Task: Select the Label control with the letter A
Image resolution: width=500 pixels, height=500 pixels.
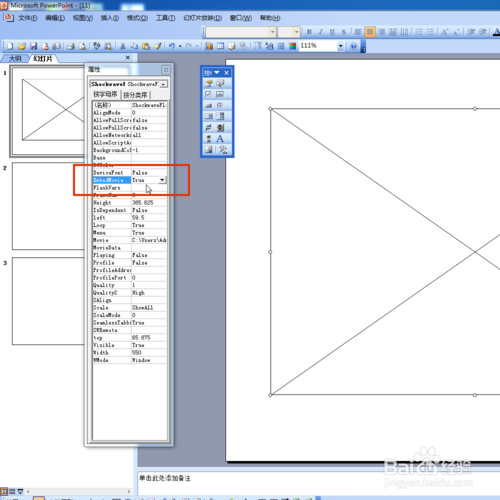Action: point(220,139)
